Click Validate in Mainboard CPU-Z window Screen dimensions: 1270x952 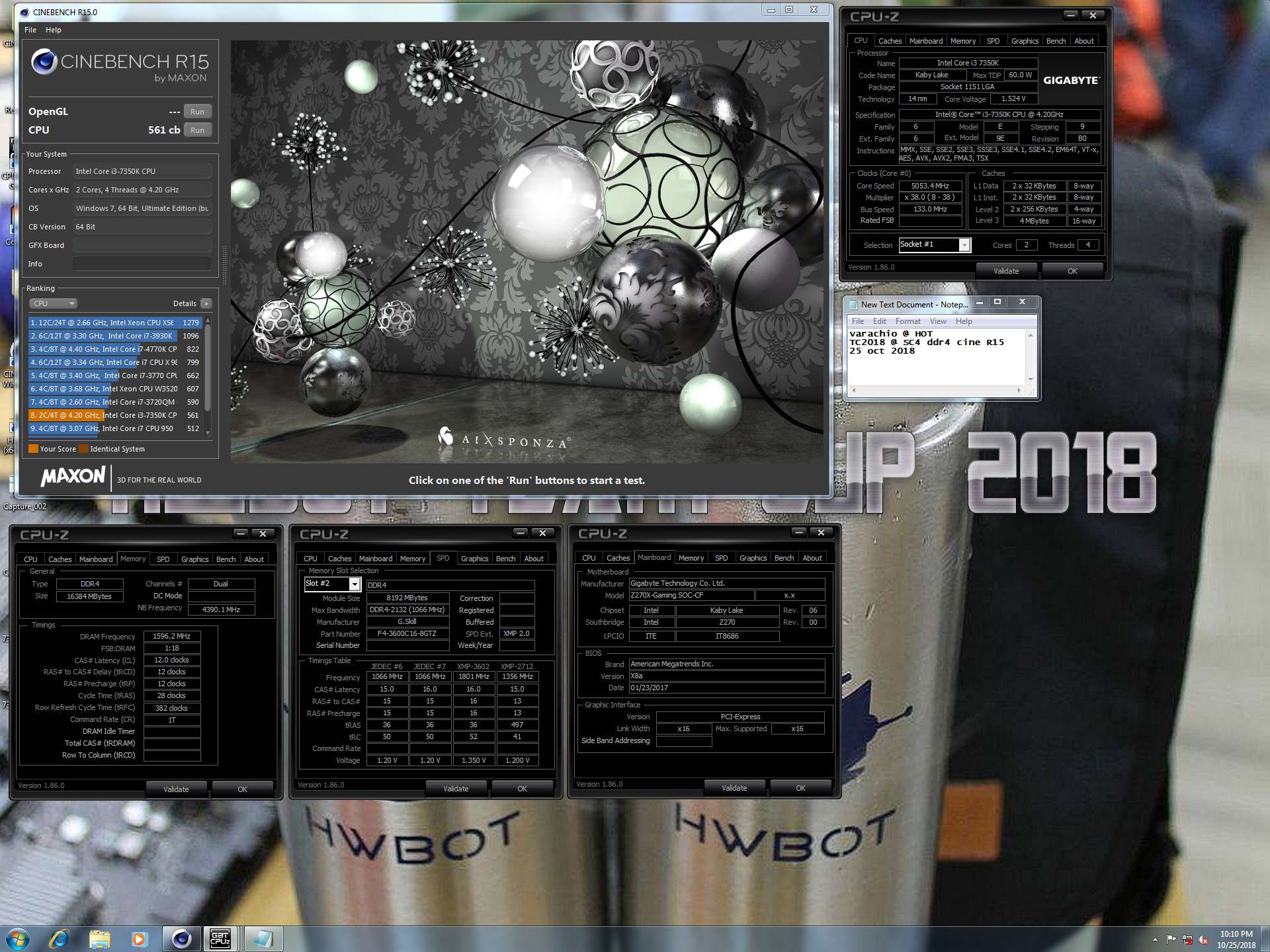[734, 788]
